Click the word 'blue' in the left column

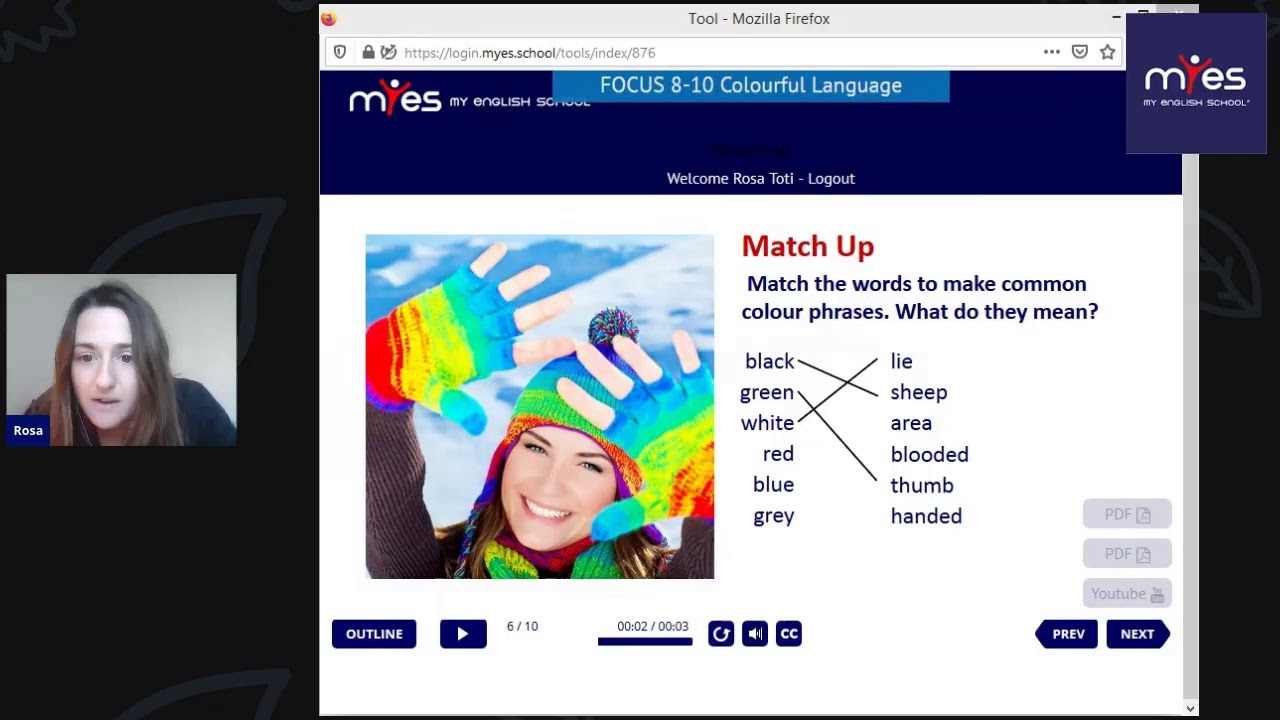(x=773, y=484)
